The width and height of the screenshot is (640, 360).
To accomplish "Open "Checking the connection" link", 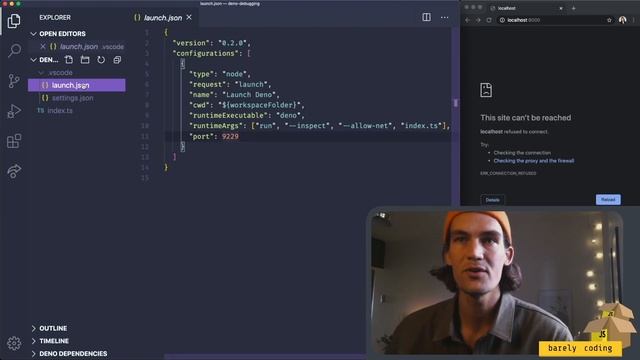I will pos(522,153).
